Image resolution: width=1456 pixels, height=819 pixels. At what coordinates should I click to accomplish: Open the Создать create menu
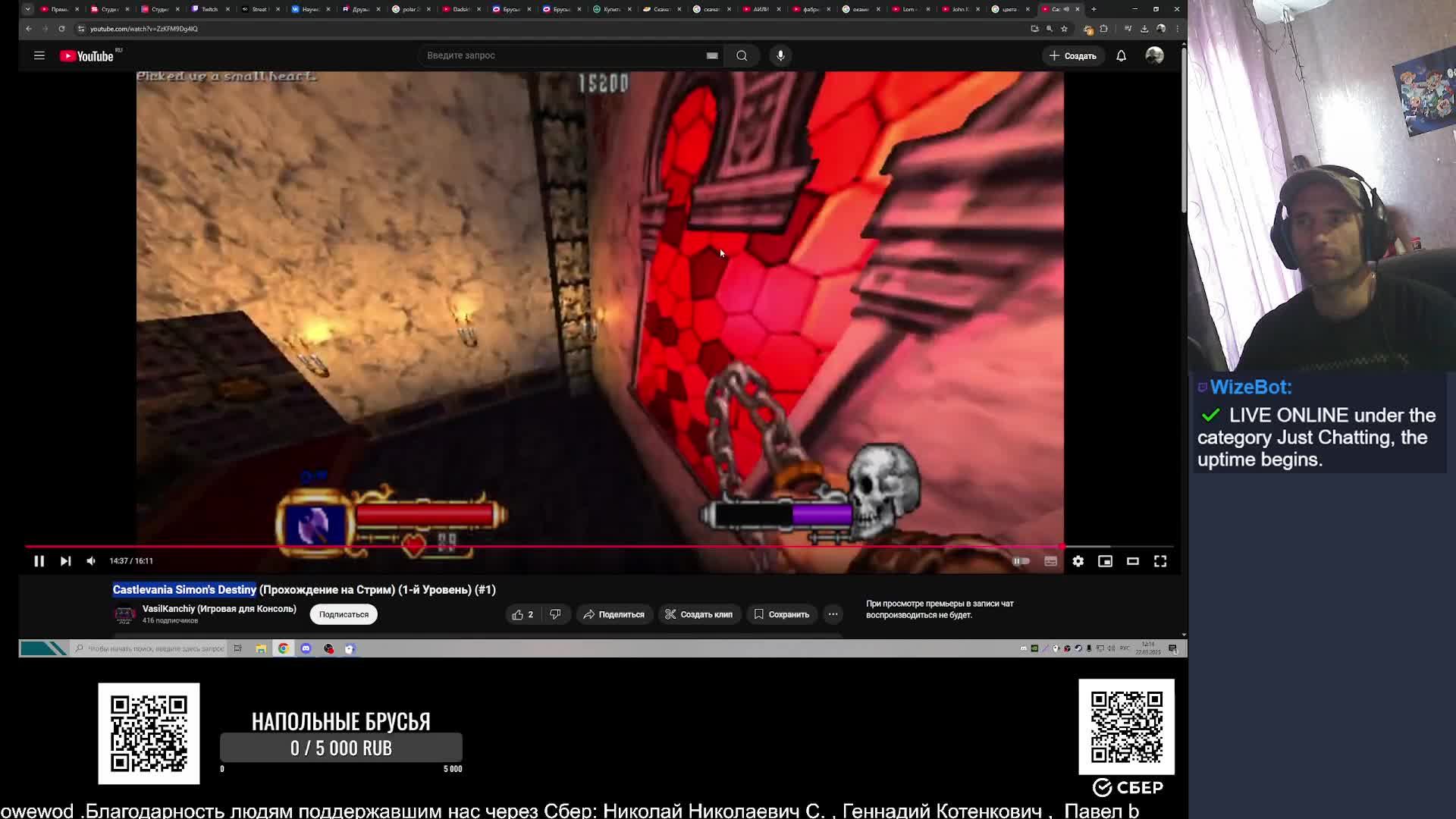click(1072, 55)
